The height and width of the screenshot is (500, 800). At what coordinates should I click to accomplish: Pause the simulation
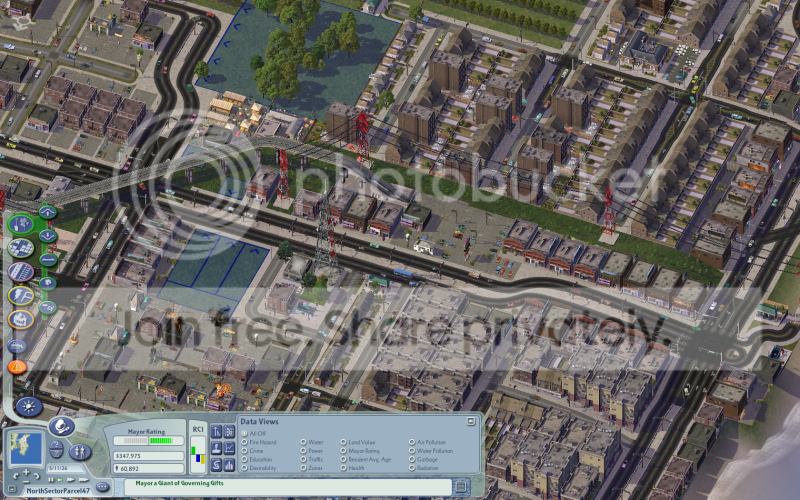point(51,480)
